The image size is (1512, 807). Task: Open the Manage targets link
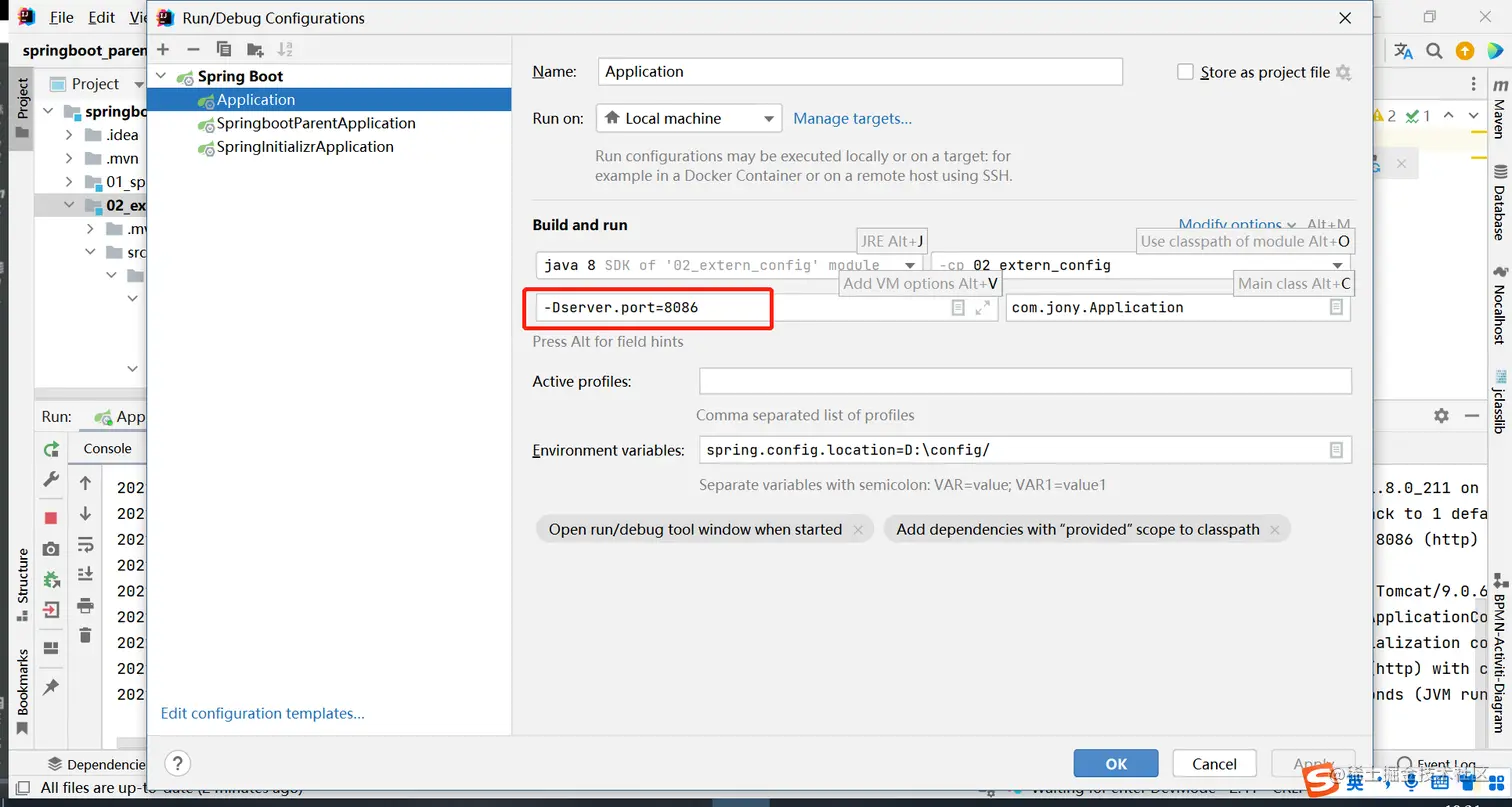point(852,118)
